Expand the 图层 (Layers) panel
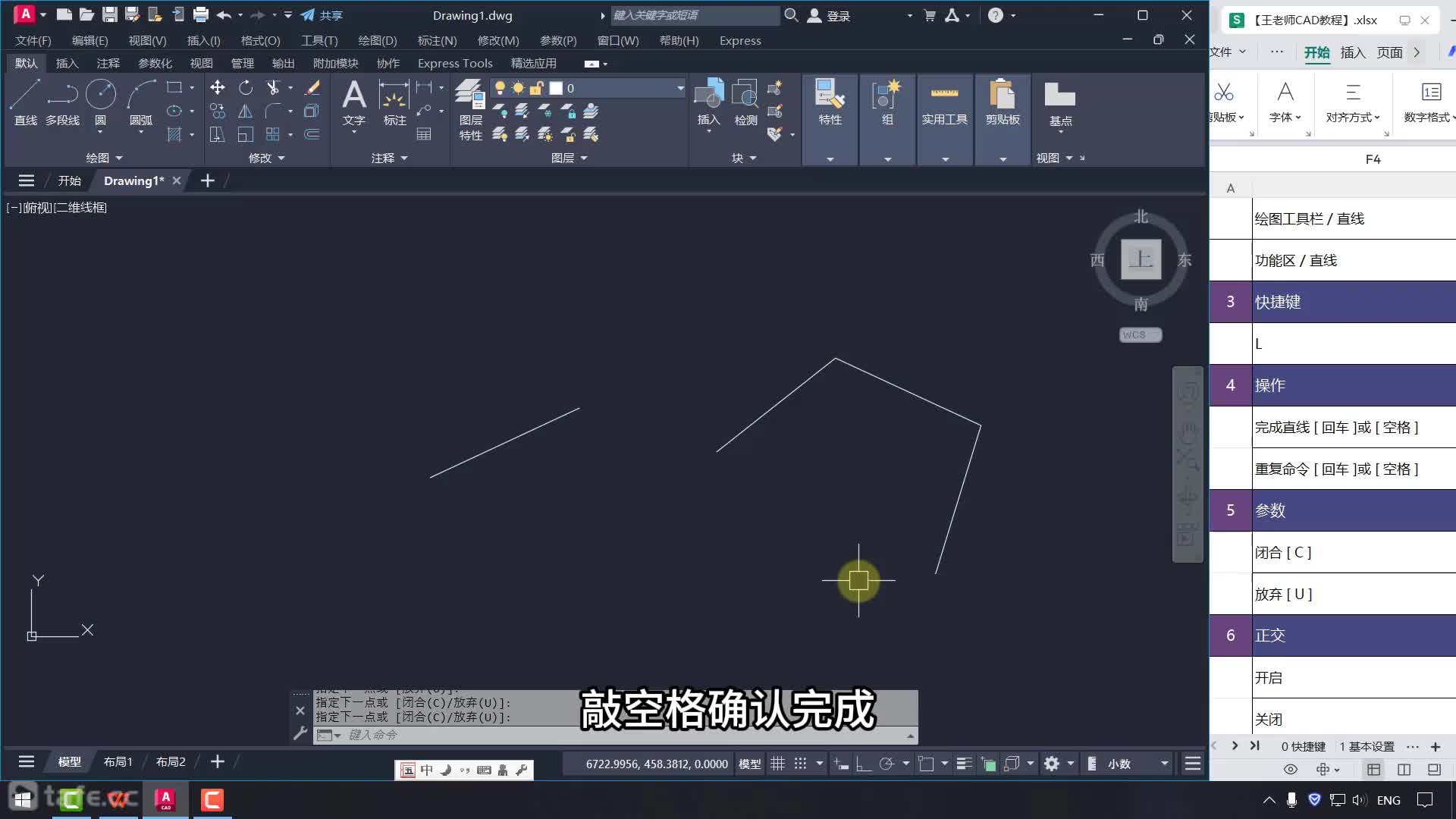Viewport: 1456px width, 819px height. (570, 158)
